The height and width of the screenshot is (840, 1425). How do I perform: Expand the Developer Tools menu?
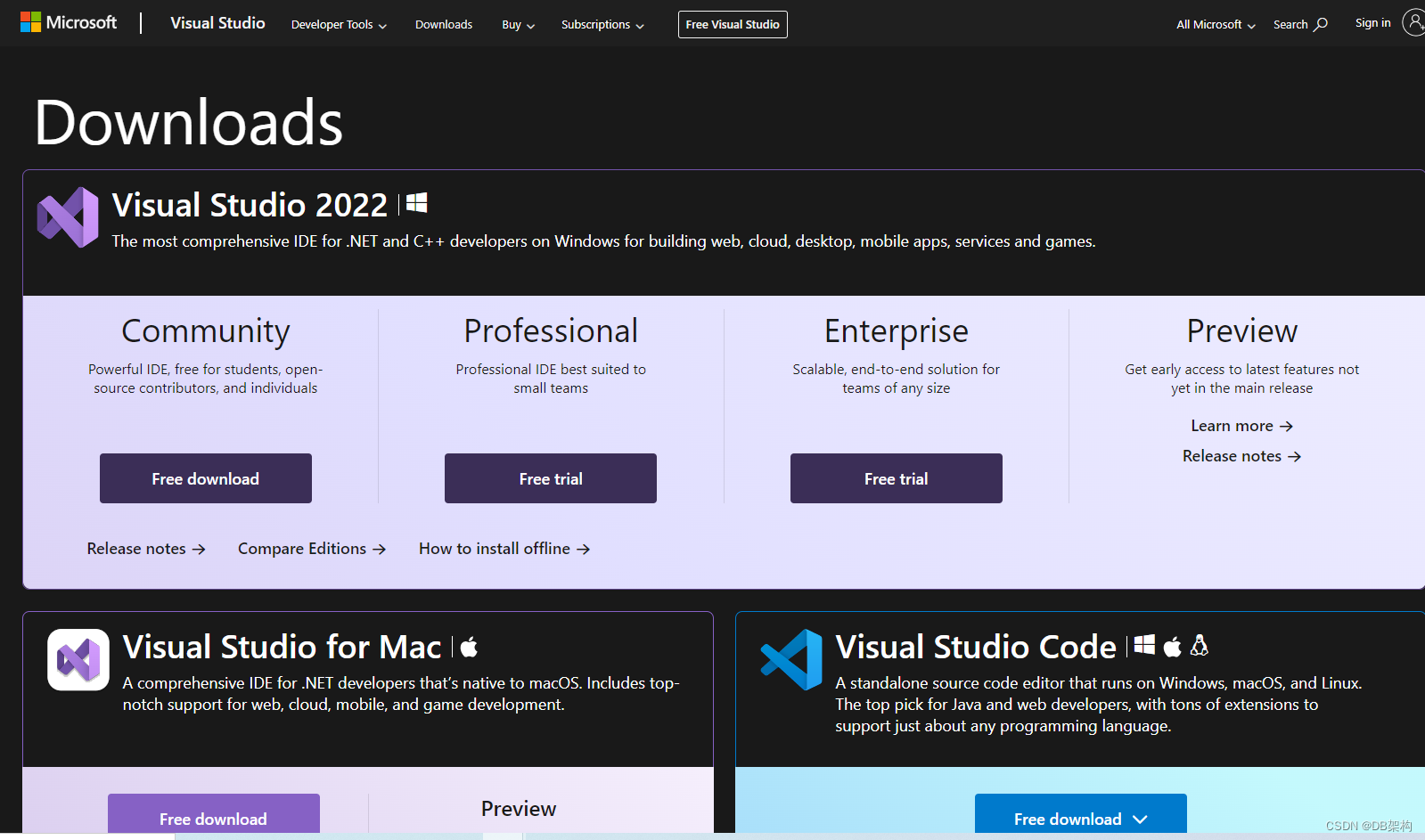(339, 25)
